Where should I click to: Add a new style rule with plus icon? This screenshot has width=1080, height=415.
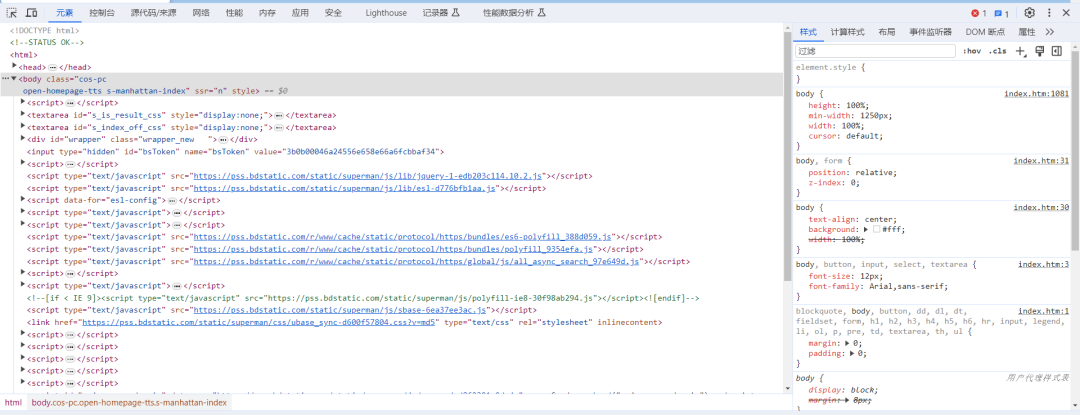pos(1021,51)
